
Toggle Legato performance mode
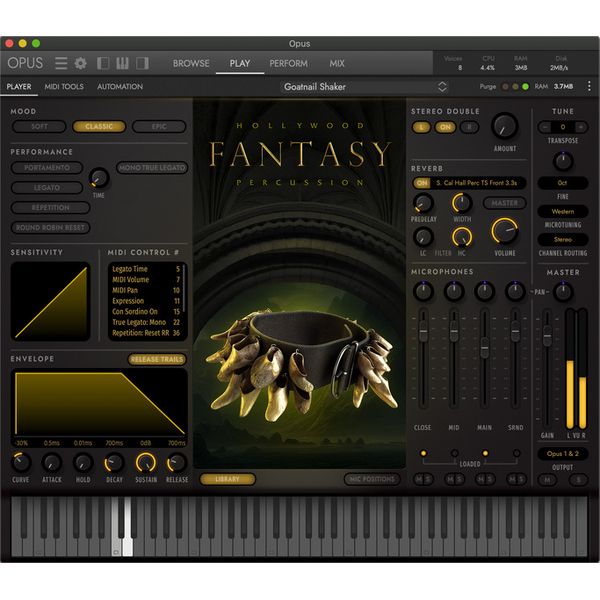(x=47, y=188)
